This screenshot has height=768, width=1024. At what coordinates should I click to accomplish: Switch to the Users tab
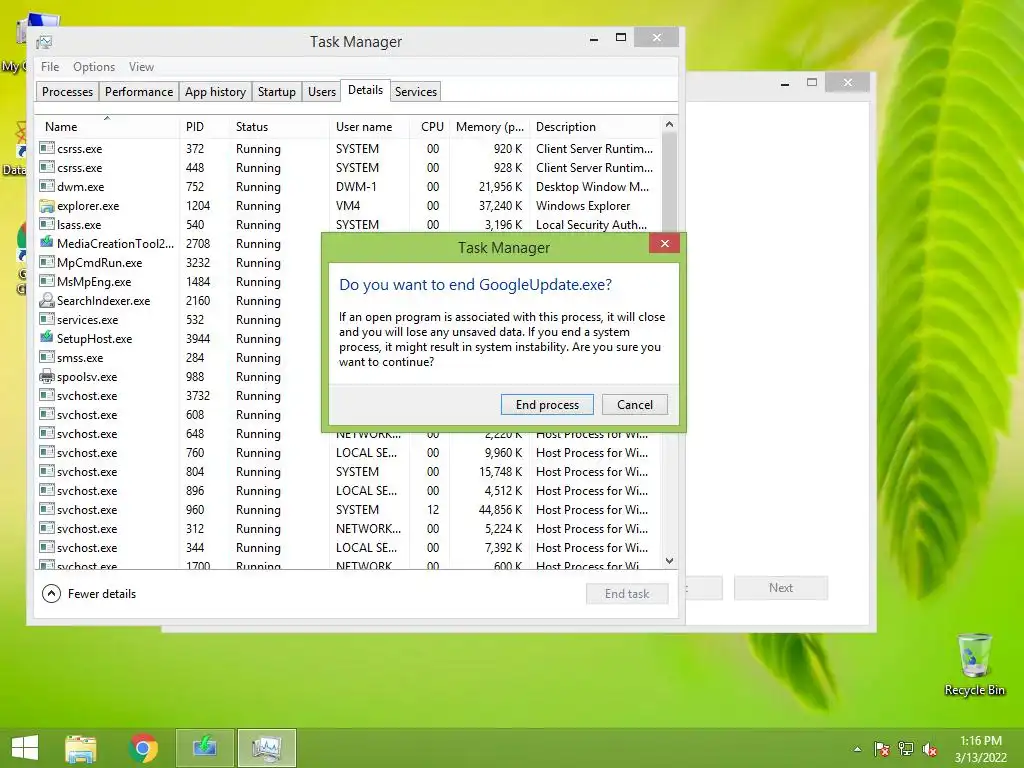coord(322,91)
